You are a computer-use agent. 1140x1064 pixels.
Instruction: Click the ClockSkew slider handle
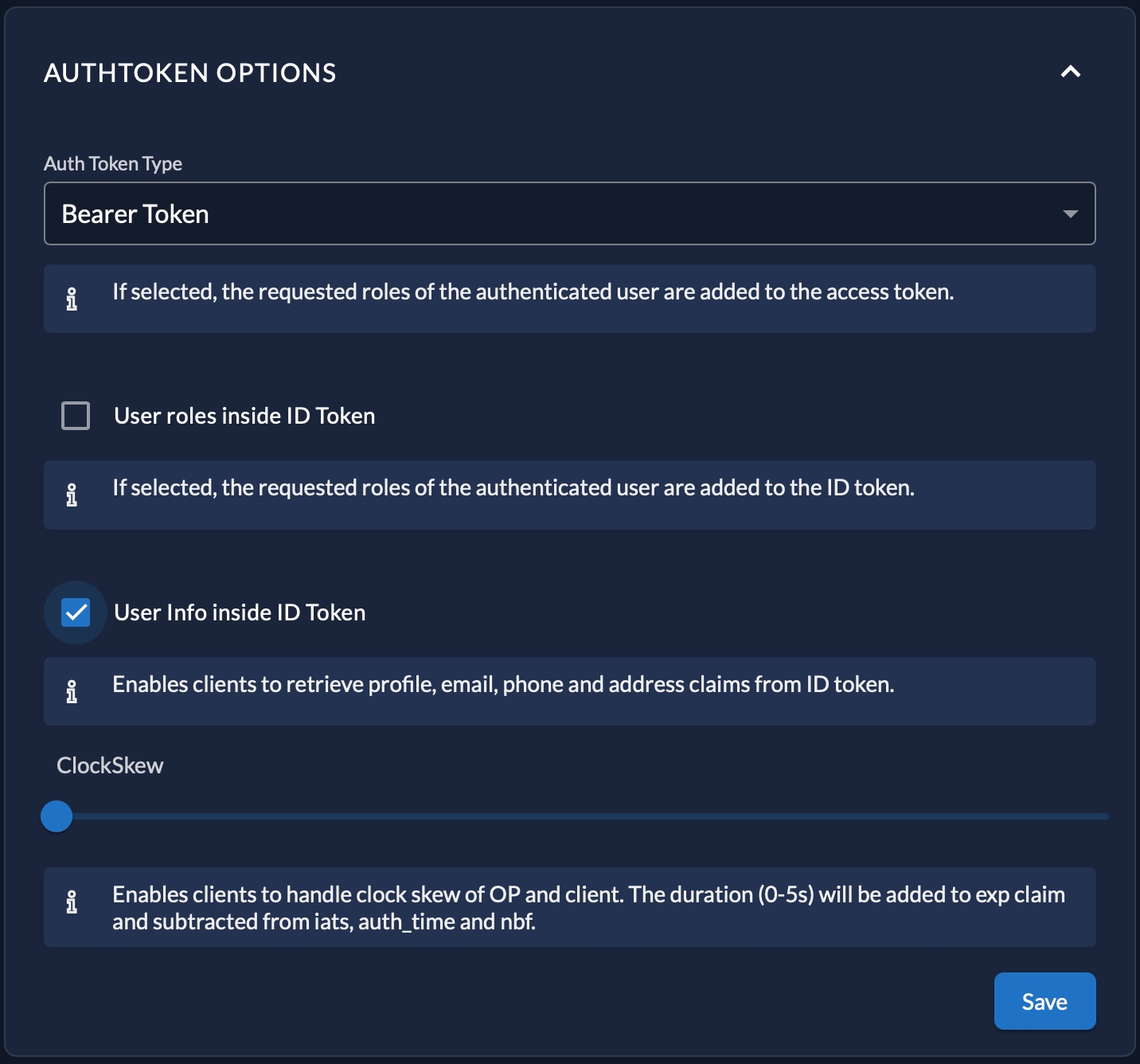[57, 816]
